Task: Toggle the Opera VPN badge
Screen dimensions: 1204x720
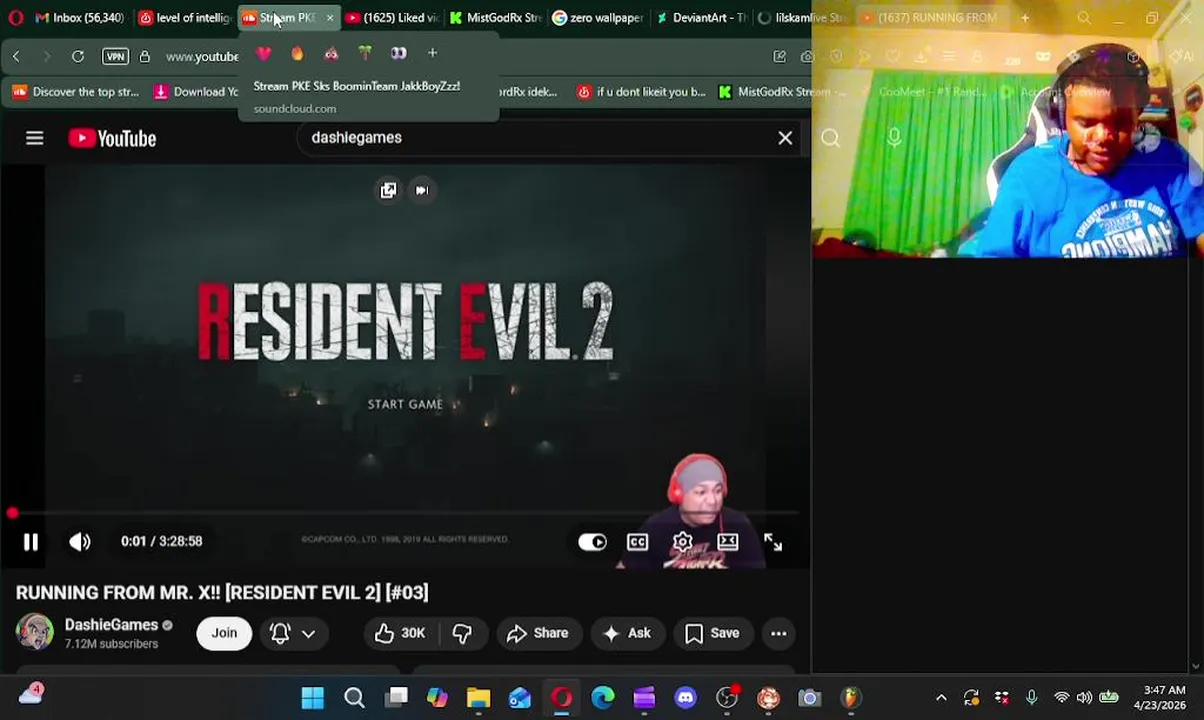Action: click(115, 57)
